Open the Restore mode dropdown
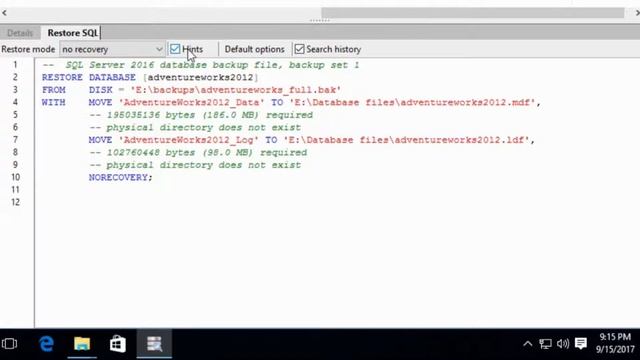The width and height of the screenshot is (640, 360). pos(112,49)
